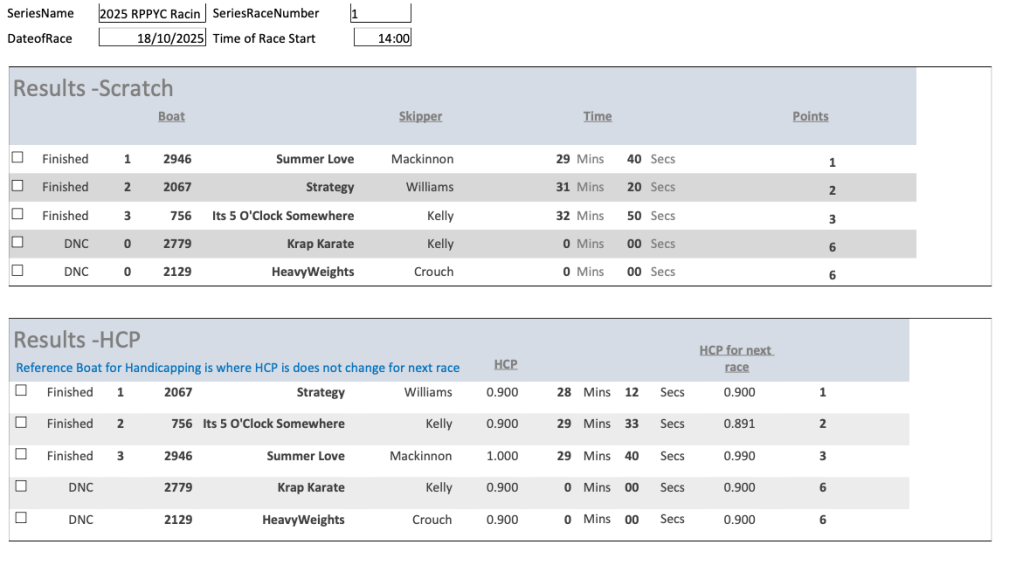1023x579 pixels.
Task: Click the Time of Race Start field
Action: pos(382,38)
